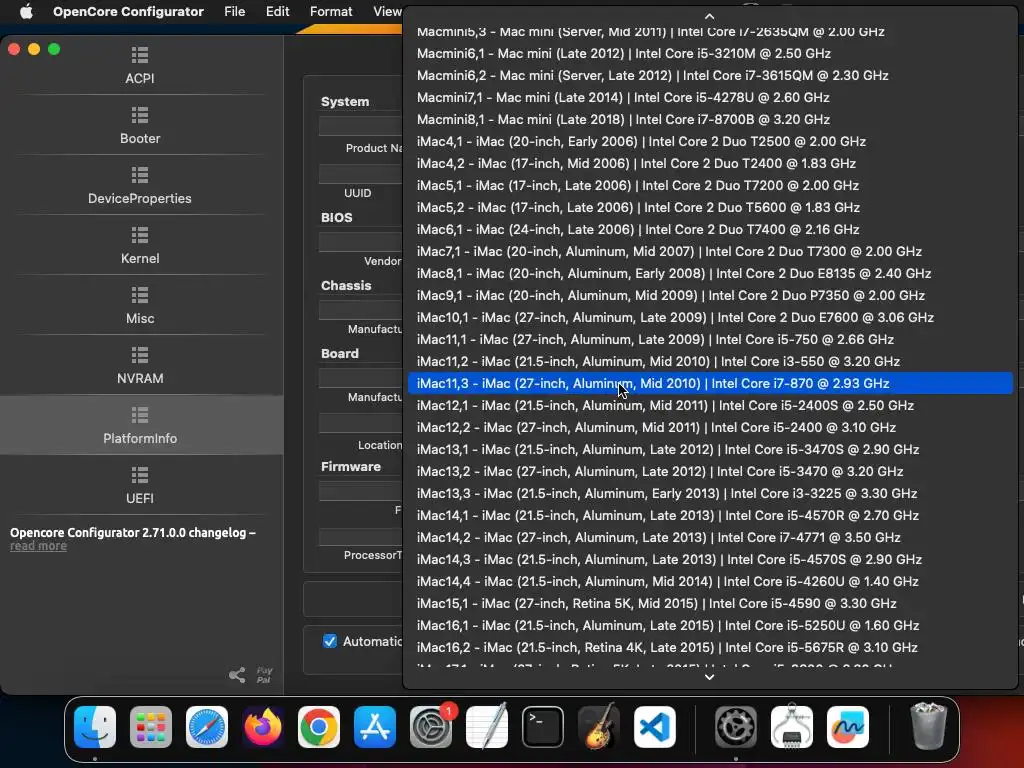Screen dimensions: 1024x768
Task: Open System Information chip icon in Dock
Action: pyautogui.click(x=792, y=727)
